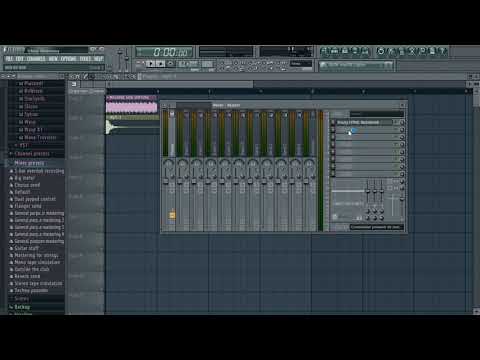This screenshot has height=360, width=480.
Task: Open the FILE menu
Action: tap(9, 59)
